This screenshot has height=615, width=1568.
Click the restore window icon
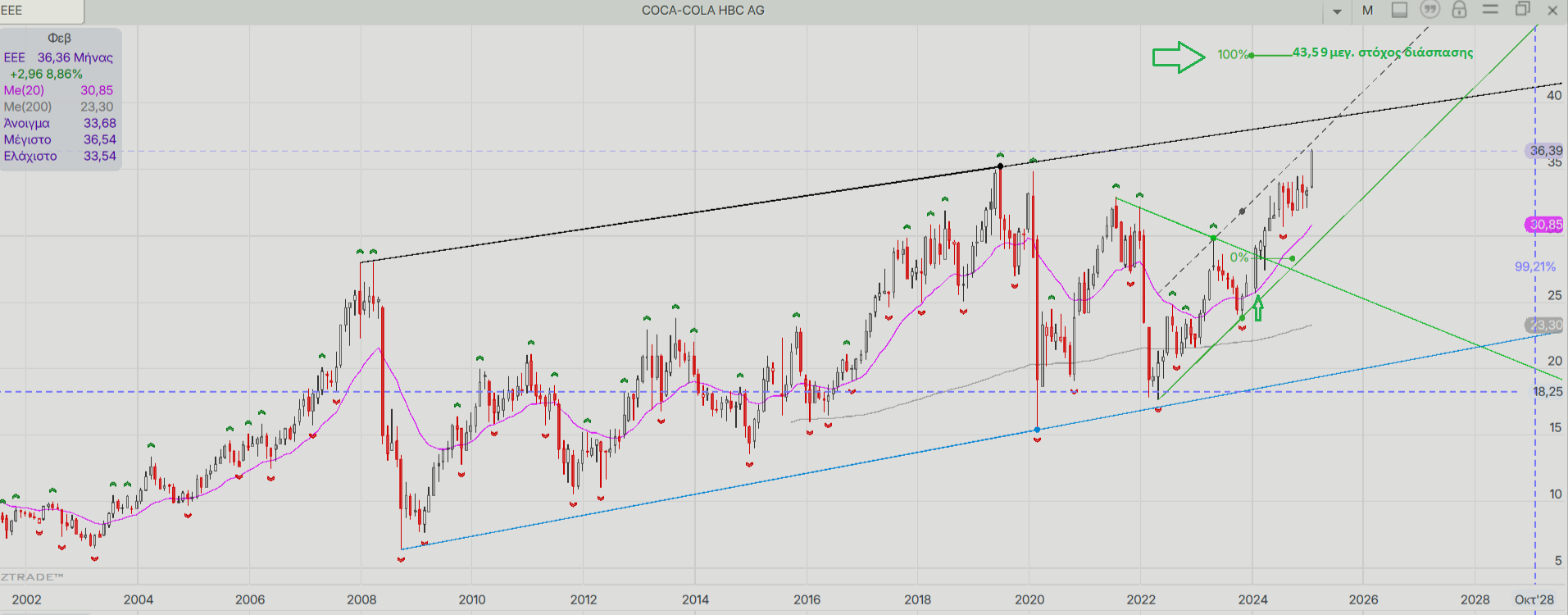click(x=1522, y=10)
